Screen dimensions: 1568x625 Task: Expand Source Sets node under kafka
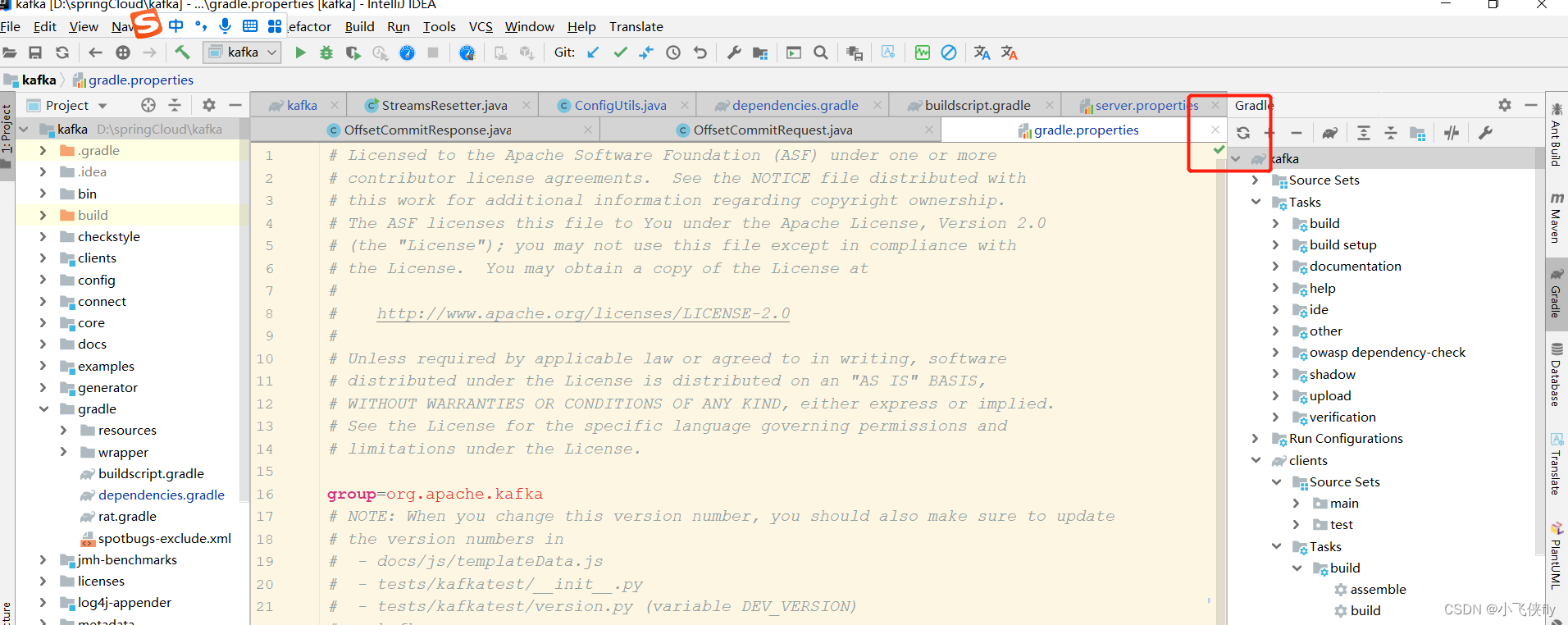pos(1255,180)
